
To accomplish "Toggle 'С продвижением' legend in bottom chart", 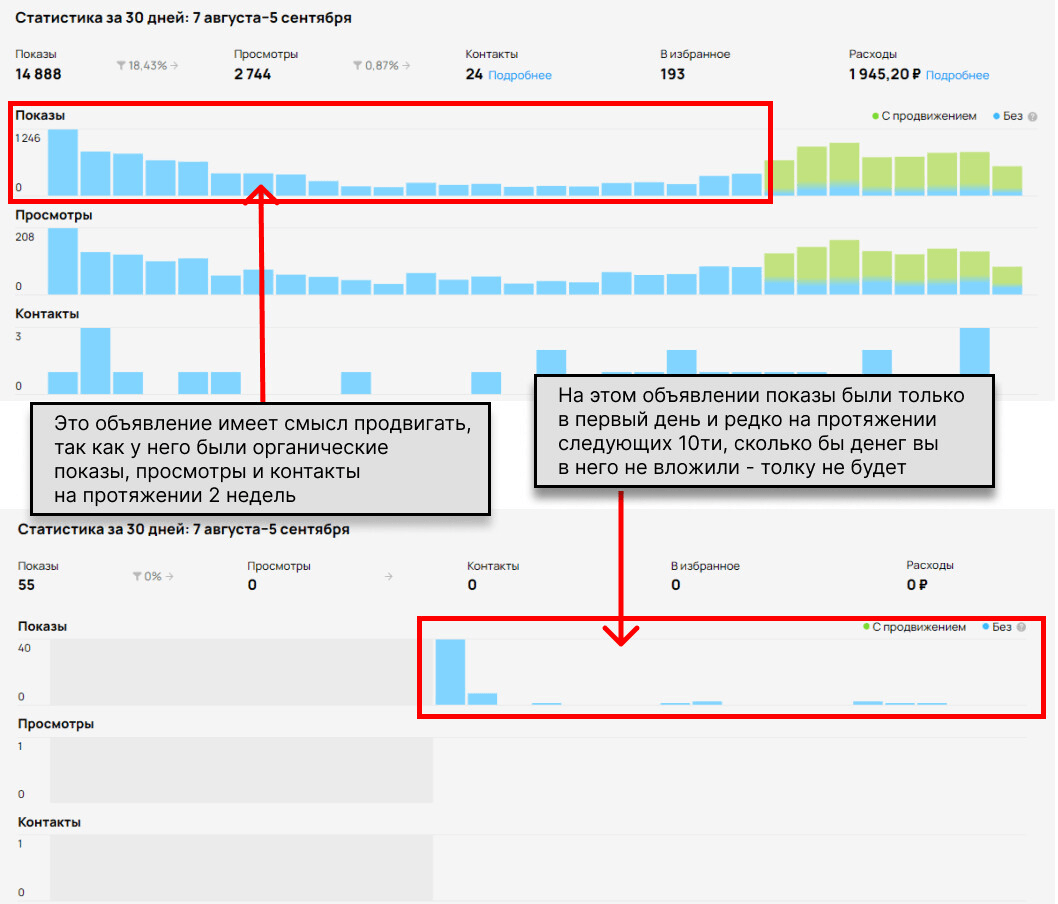I will 914,627.
